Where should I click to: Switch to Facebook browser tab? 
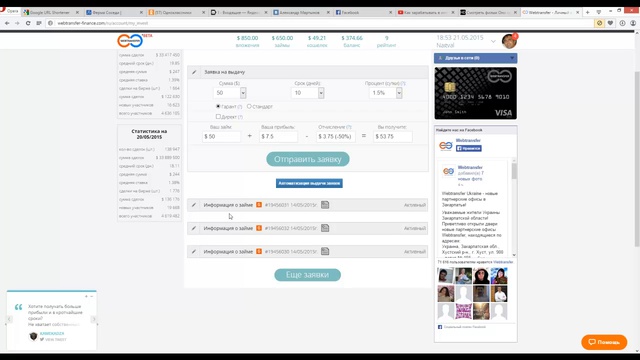point(362,13)
